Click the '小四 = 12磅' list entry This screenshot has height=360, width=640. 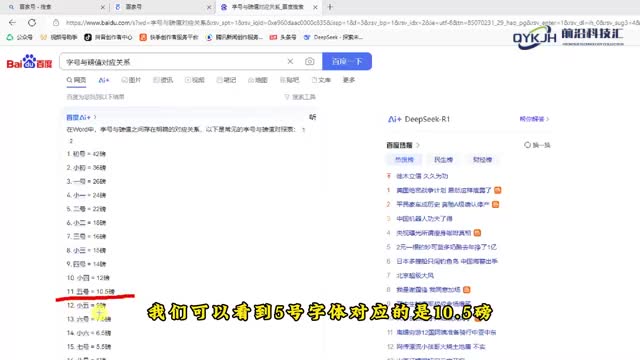(x=88, y=278)
